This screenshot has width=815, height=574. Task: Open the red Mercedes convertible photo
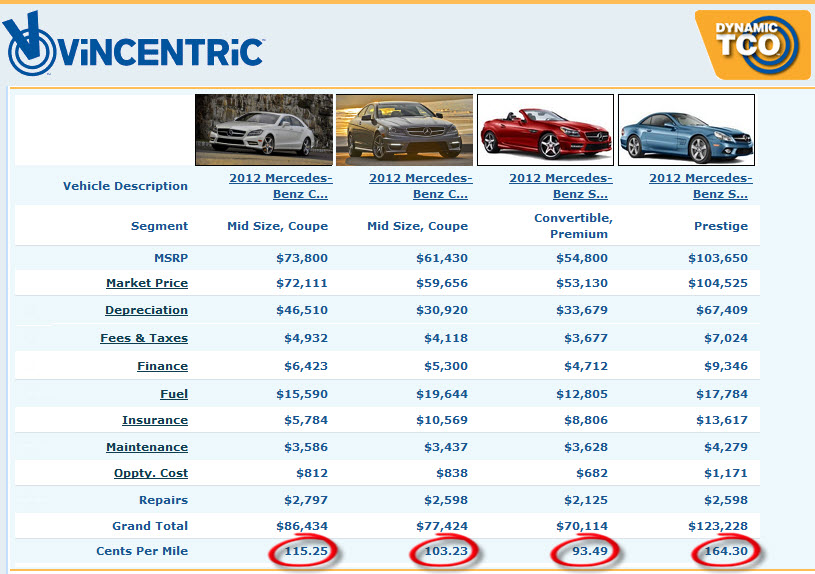point(545,130)
